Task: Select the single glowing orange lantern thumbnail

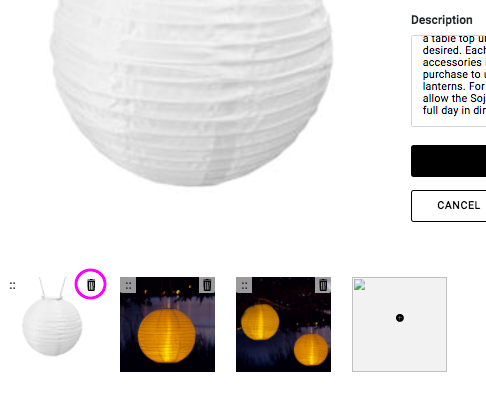Action: coord(167,324)
